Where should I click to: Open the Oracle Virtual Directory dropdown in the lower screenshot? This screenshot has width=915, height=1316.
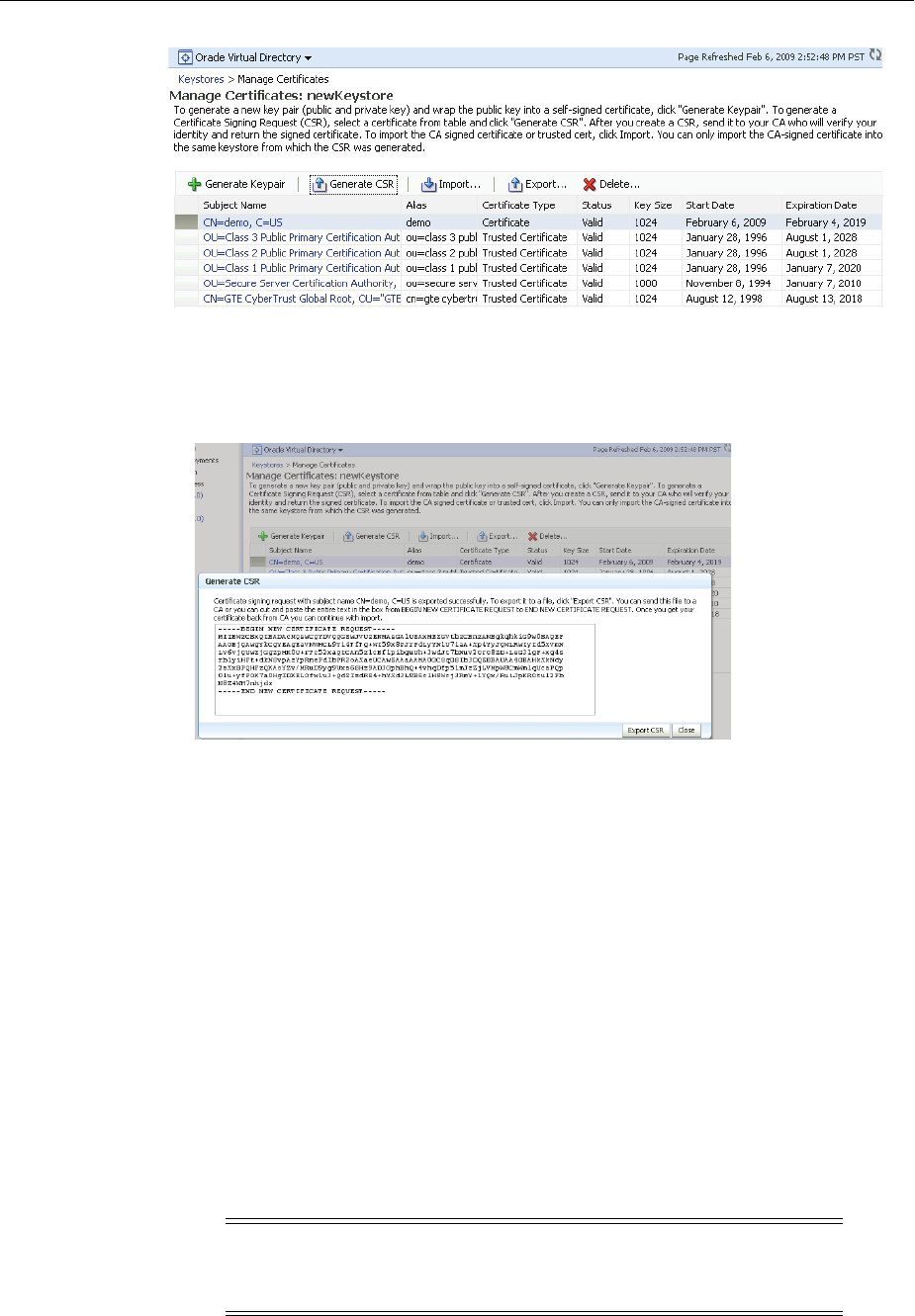340,450
